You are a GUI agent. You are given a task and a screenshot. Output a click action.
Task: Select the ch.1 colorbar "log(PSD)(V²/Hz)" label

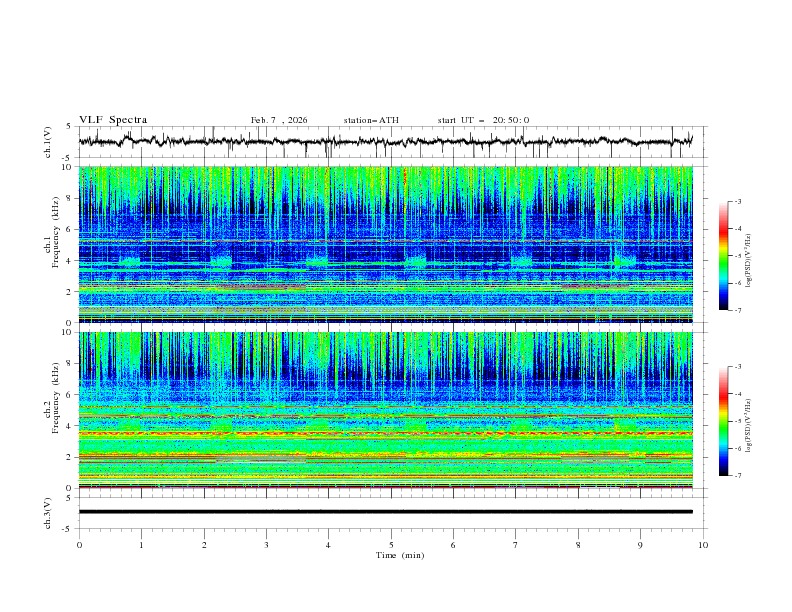pos(748,260)
